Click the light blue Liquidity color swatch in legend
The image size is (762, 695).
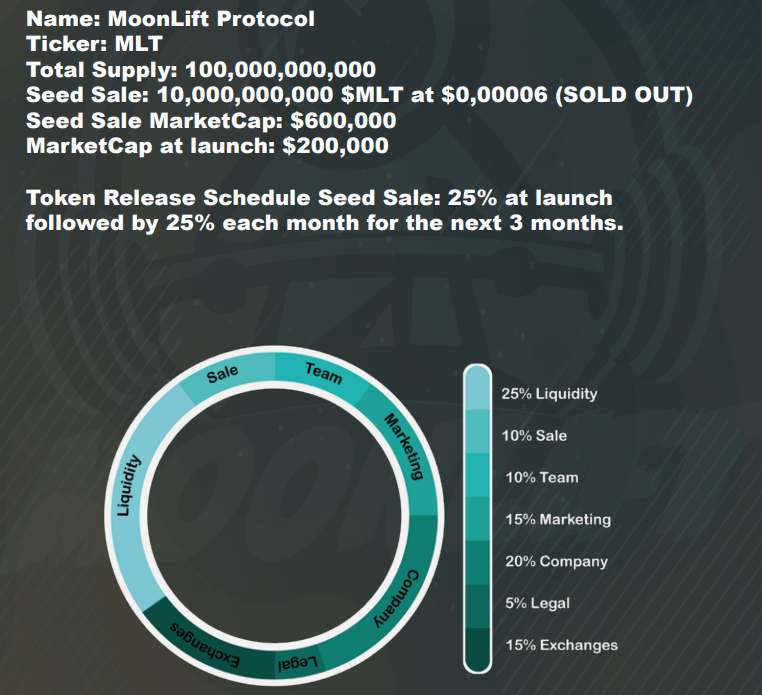click(x=477, y=389)
